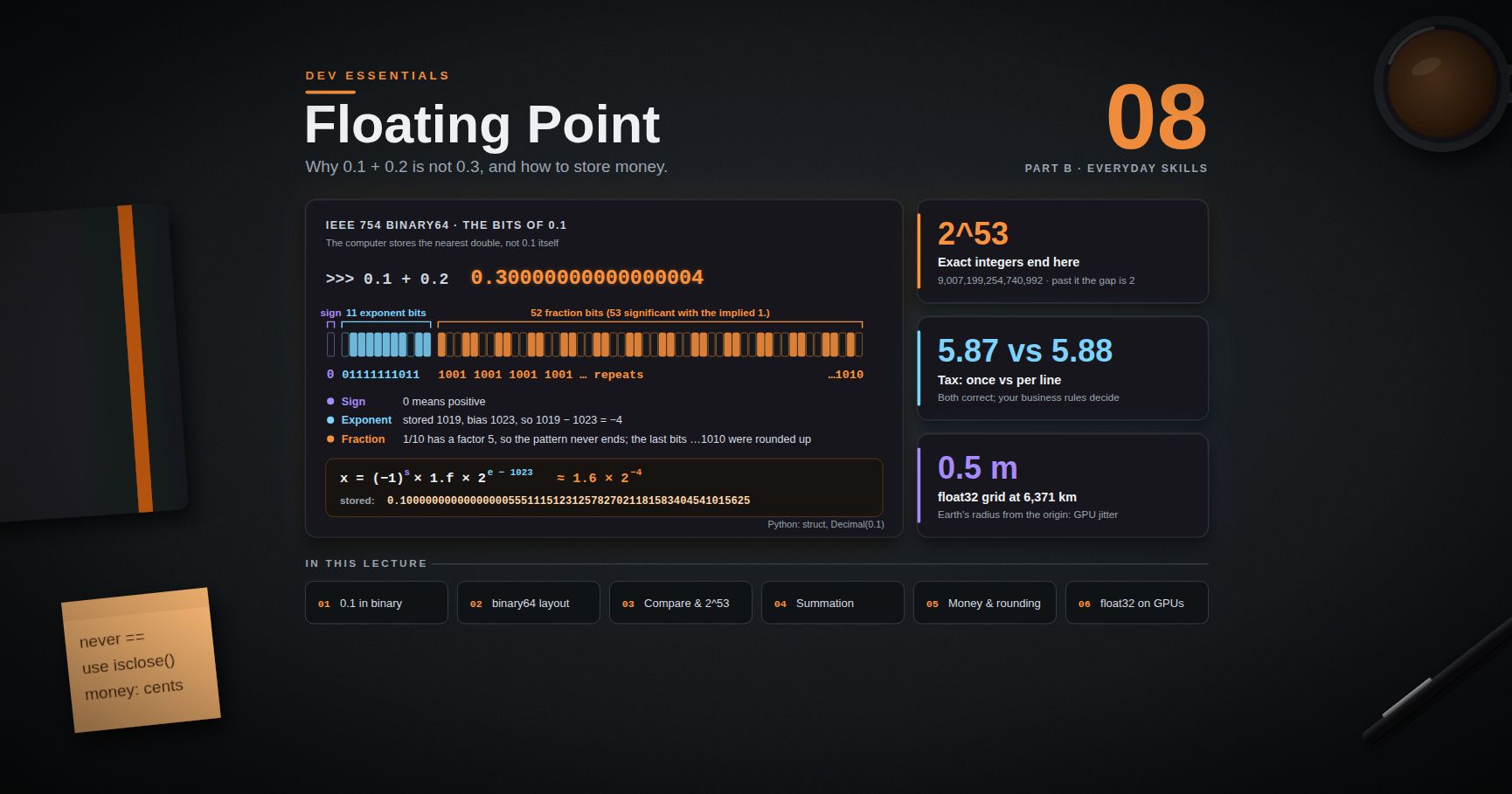Click the '5.87 vs 5.88' tax card
The image size is (1512, 794).
1063,369
